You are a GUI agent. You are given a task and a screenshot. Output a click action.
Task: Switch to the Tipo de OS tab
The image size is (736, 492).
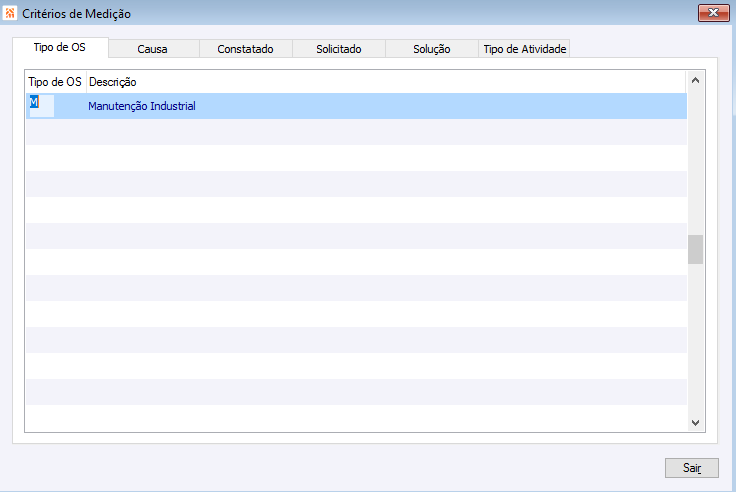point(60,47)
